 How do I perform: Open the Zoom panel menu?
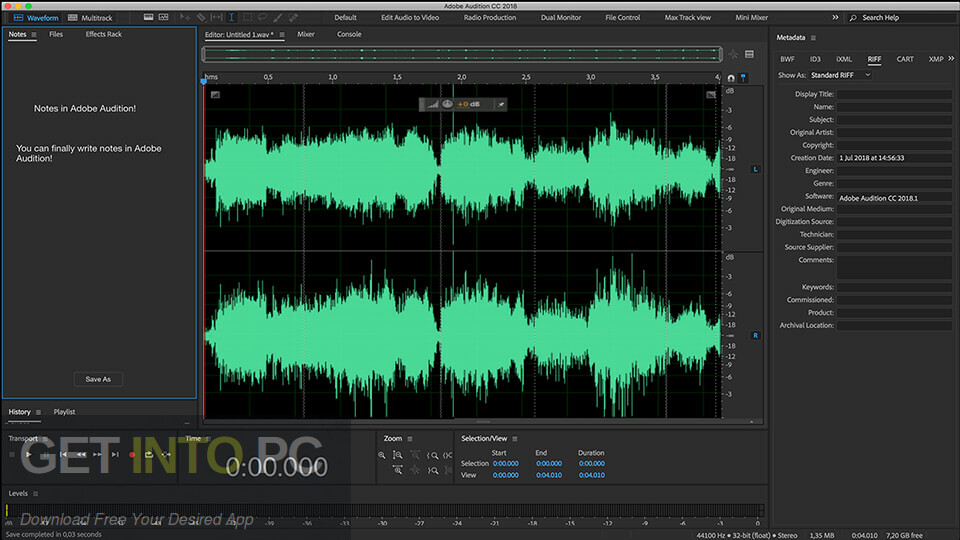(x=410, y=439)
